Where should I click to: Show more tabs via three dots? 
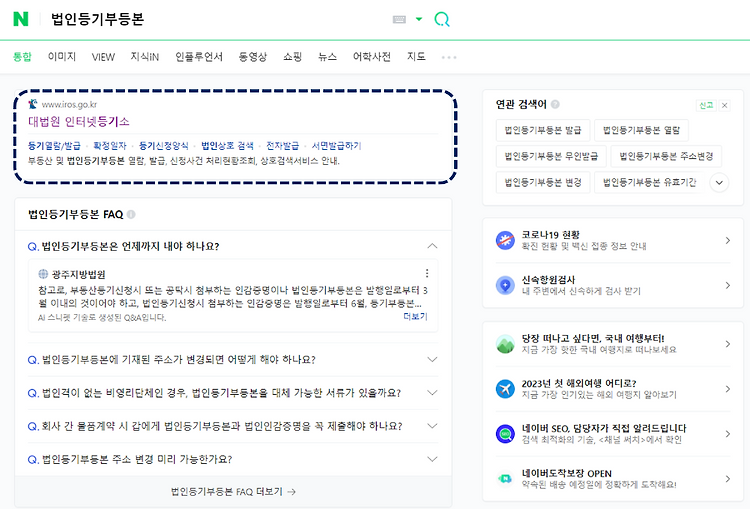pyautogui.click(x=449, y=57)
